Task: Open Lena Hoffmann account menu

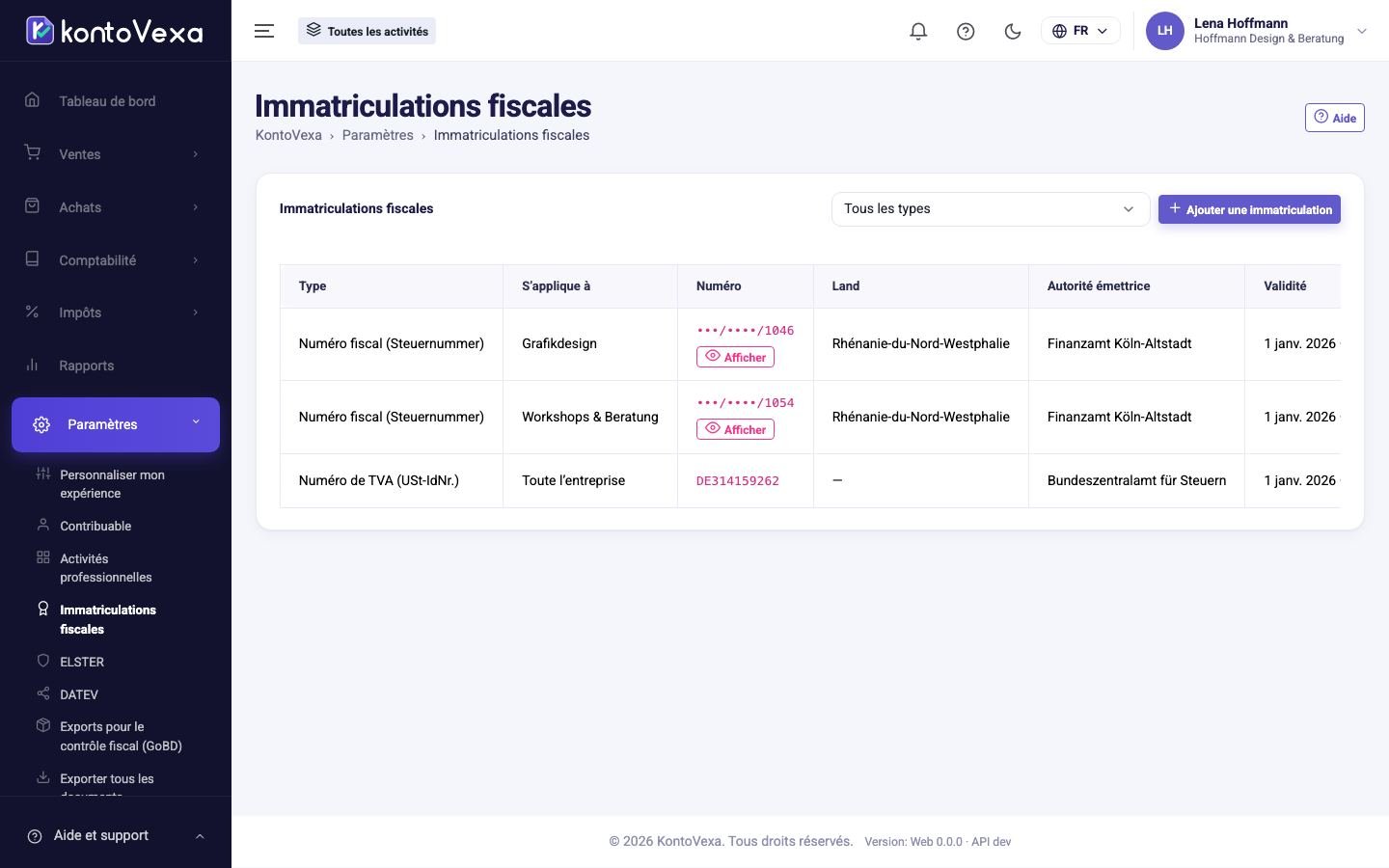Action: click(1257, 31)
